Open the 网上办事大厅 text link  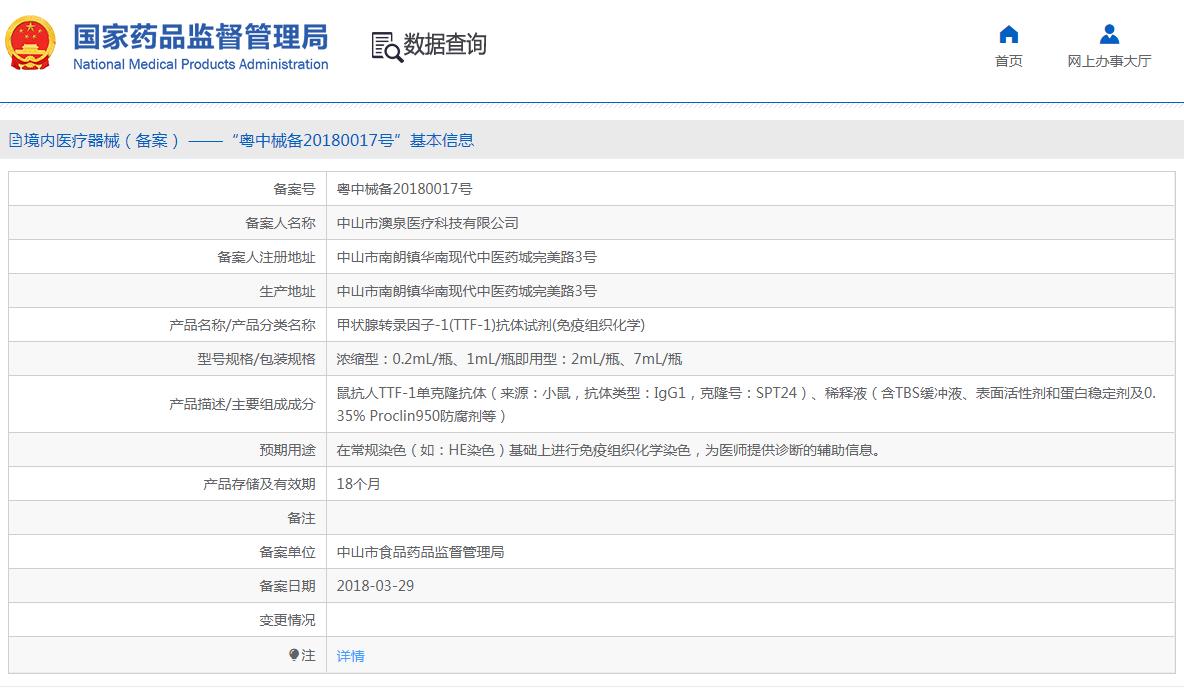coord(1109,61)
